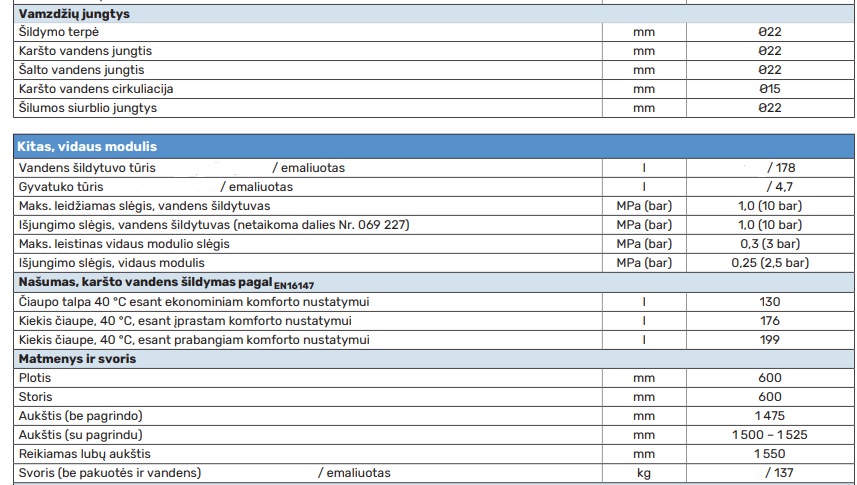Select the 'Šildymo terpė' row label
The width and height of the screenshot is (857, 485).
point(59,32)
